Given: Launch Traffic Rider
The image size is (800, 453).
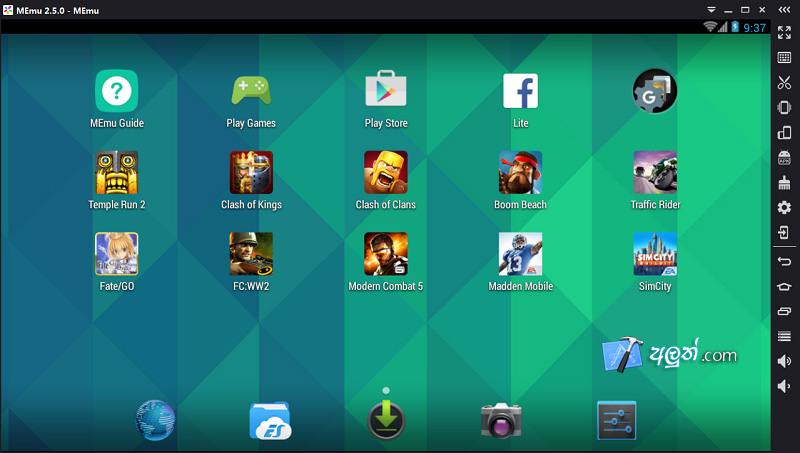Looking at the screenshot, I should click(x=655, y=172).
